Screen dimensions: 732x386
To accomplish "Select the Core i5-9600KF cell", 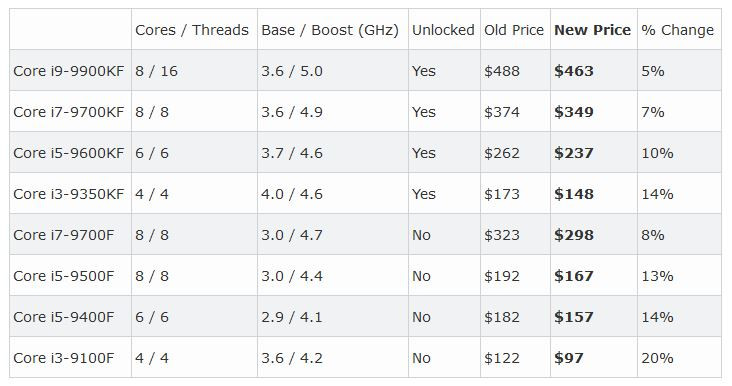I will [x=69, y=153].
